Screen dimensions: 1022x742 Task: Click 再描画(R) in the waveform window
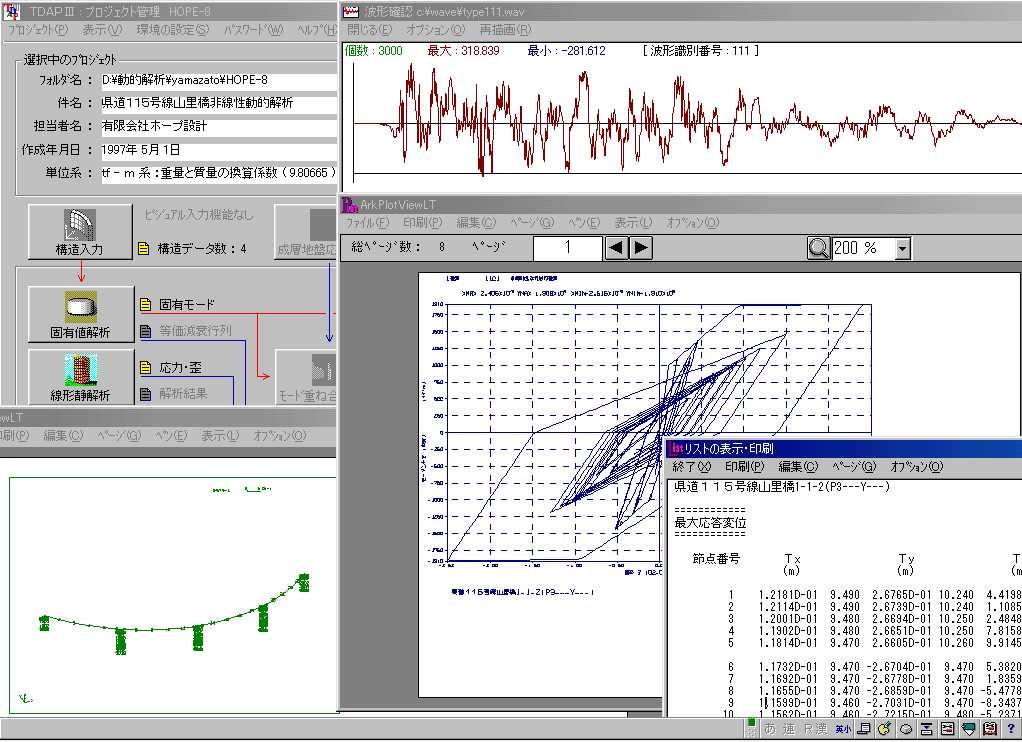click(x=505, y=30)
